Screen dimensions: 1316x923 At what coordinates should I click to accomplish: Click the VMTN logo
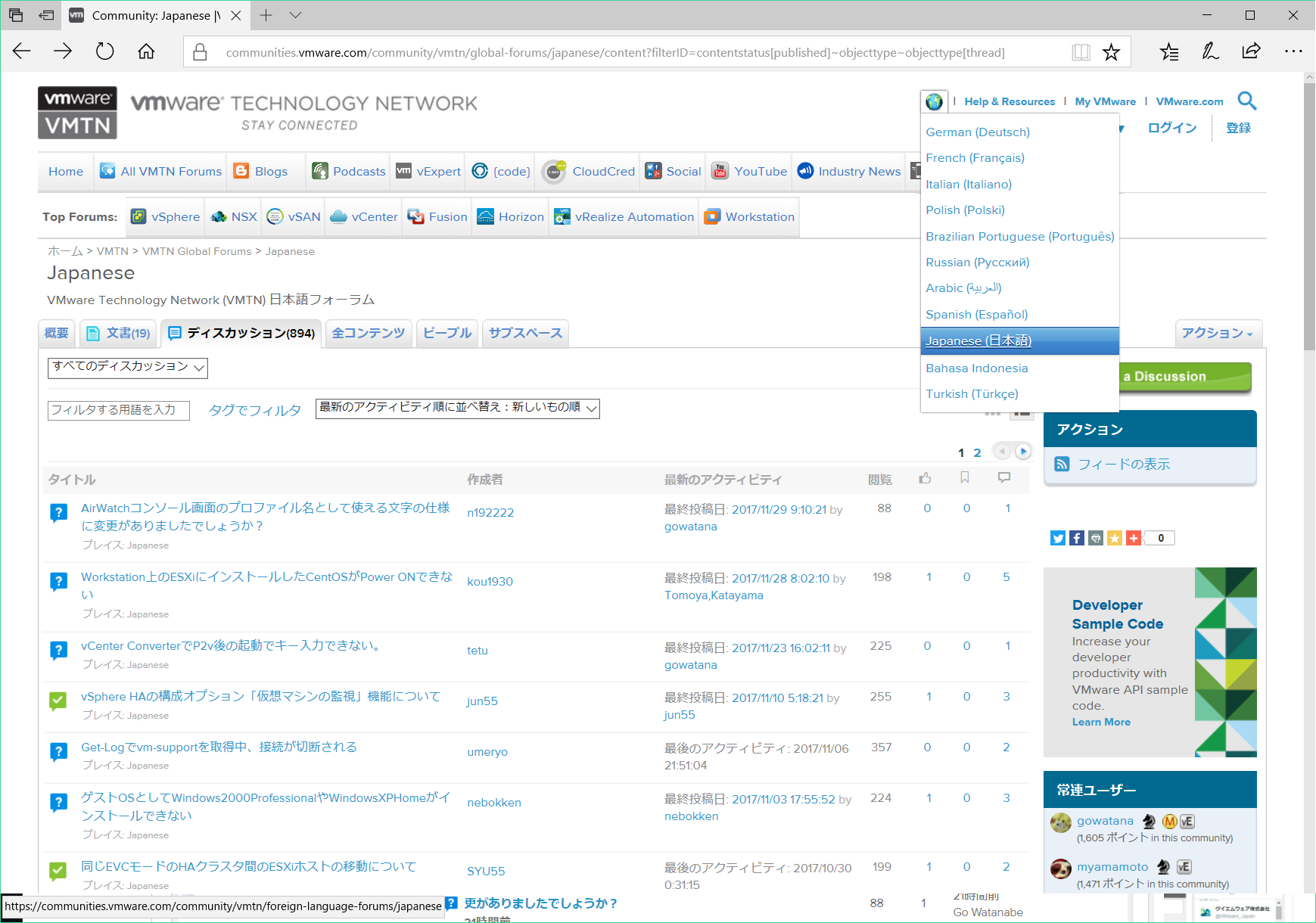coord(77,113)
